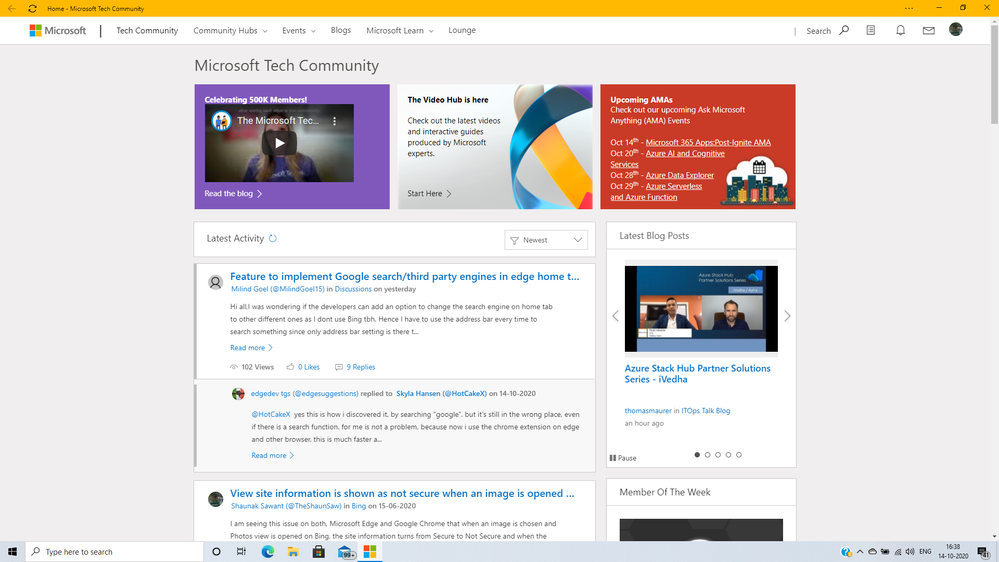Open the user profile avatar in header

tap(956, 29)
